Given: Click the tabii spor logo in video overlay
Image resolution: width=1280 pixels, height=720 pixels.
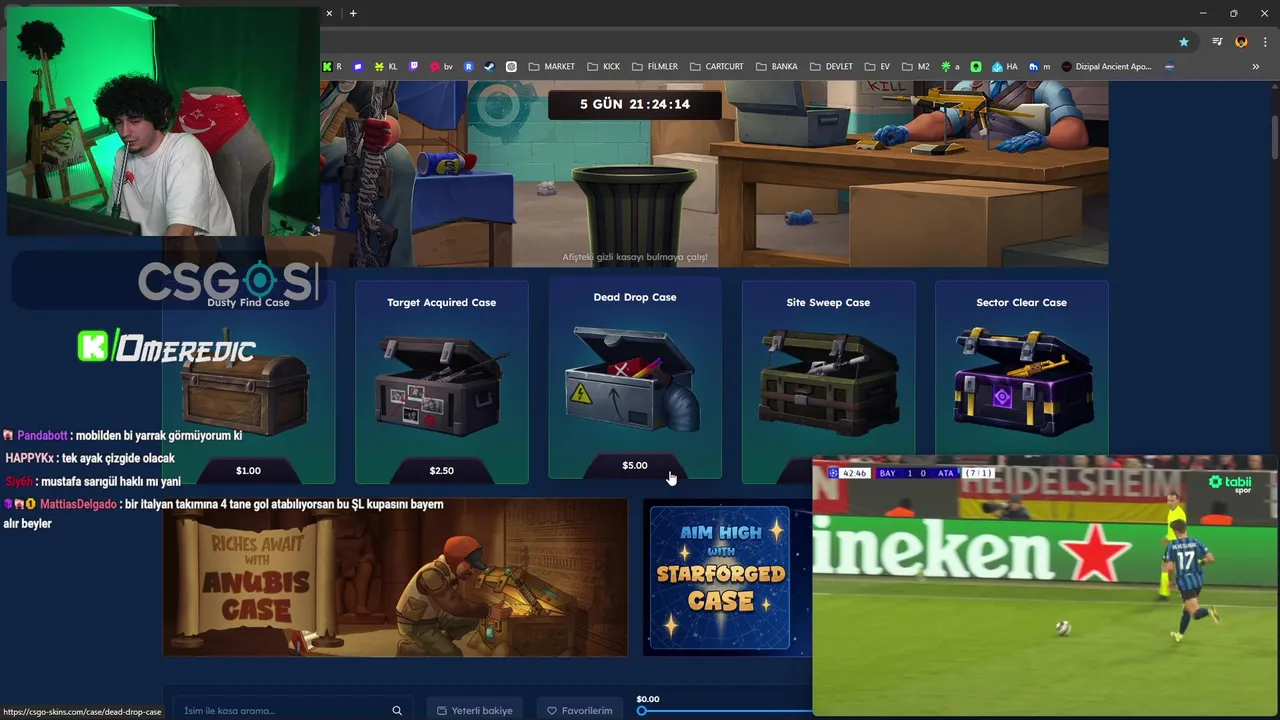Looking at the screenshot, I should [1230, 484].
